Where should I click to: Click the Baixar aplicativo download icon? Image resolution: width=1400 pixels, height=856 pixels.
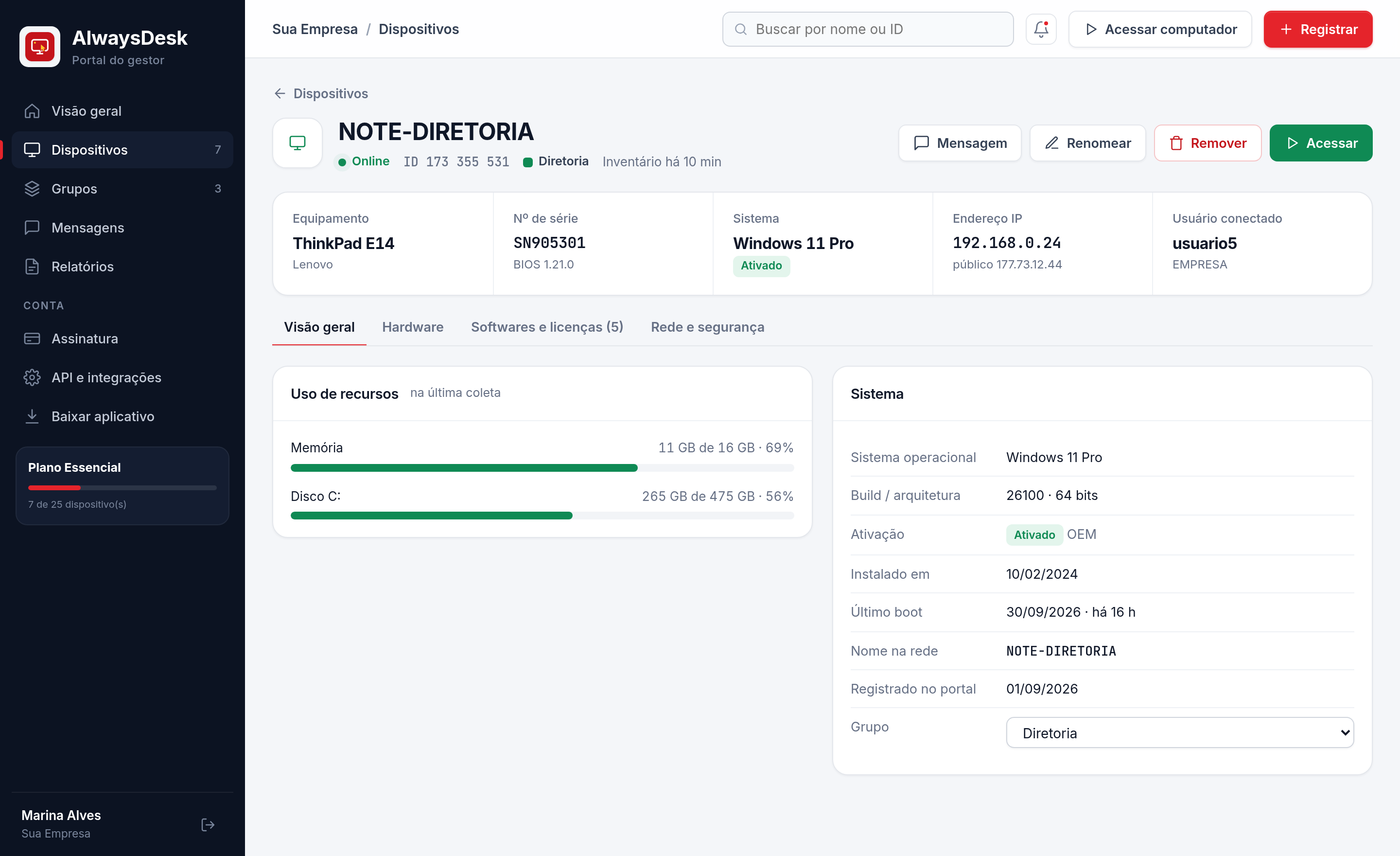(x=33, y=417)
